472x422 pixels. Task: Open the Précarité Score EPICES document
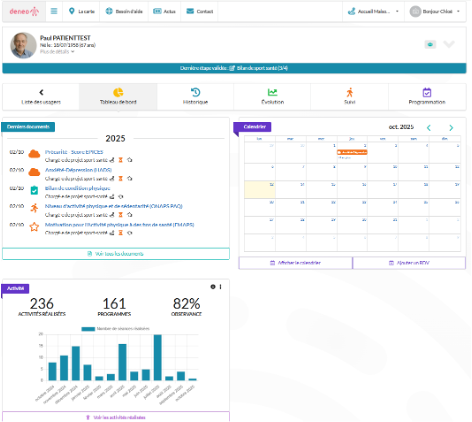[74, 152]
